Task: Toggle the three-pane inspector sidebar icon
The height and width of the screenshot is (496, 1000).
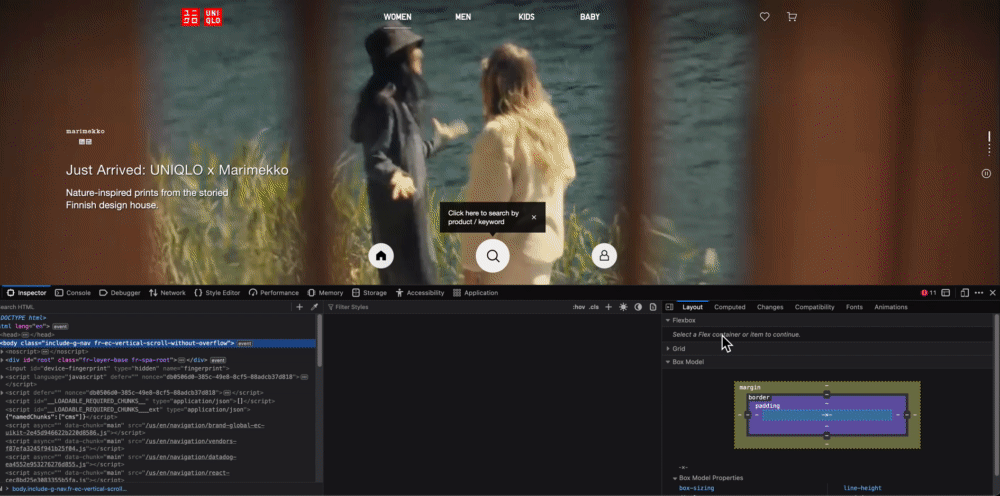Action: [x=669, y=307]
